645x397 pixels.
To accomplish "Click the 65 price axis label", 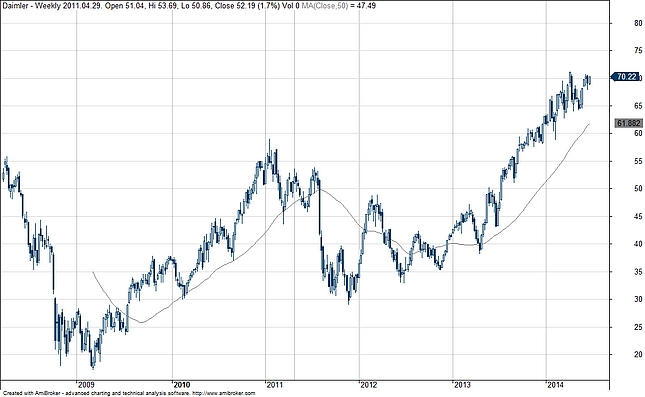I will click(x=638, y=106).
